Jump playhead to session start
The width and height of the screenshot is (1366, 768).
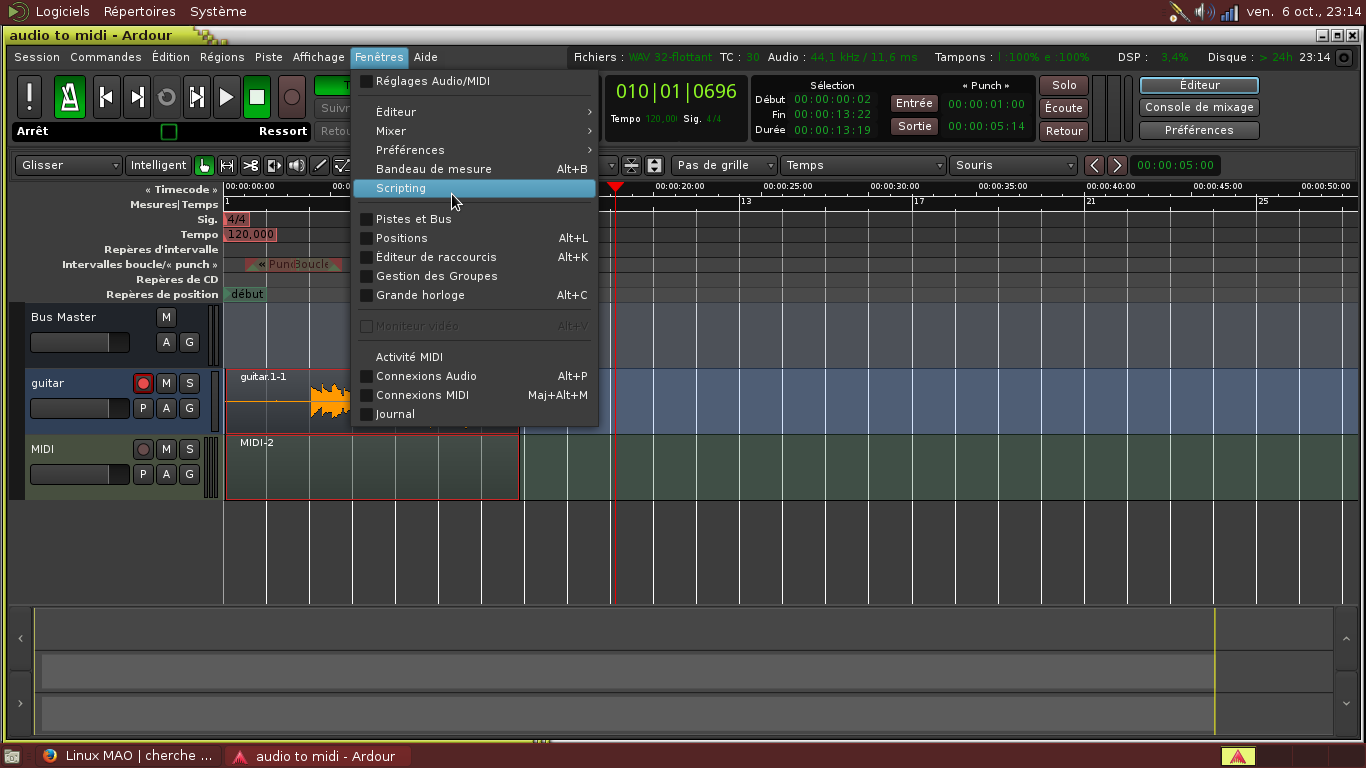pos(106,97)
